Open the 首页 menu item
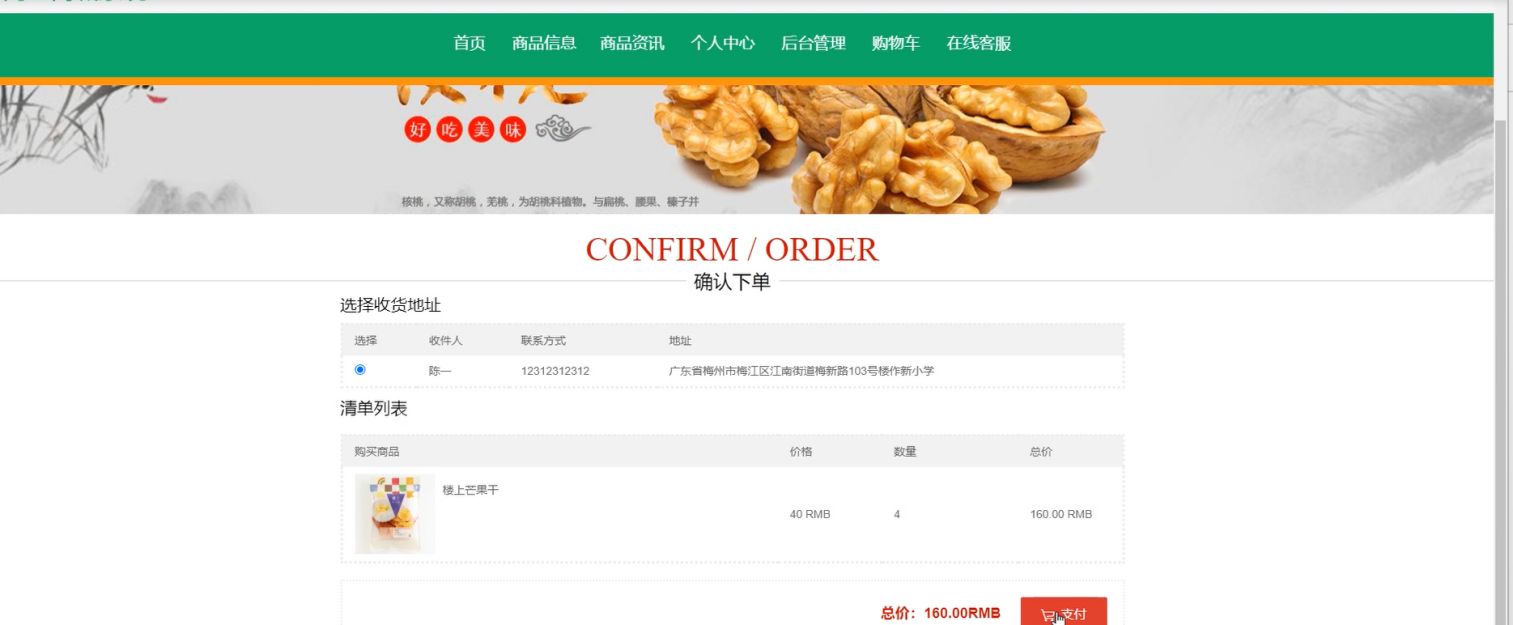The height and width of the screenshot is (625, 1513). tap(469, 43)
